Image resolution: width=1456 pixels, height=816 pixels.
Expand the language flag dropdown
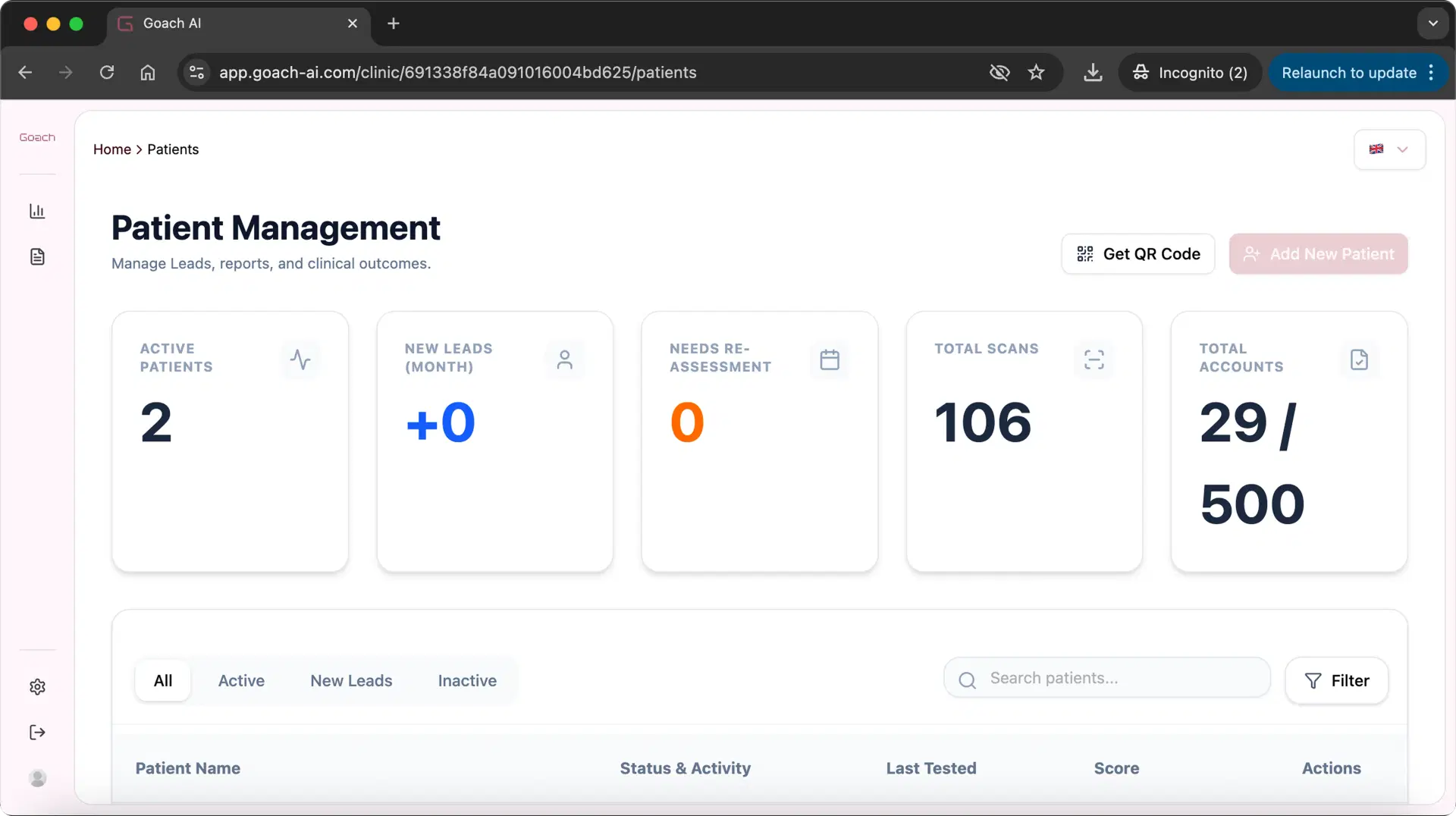[1389, 149]
